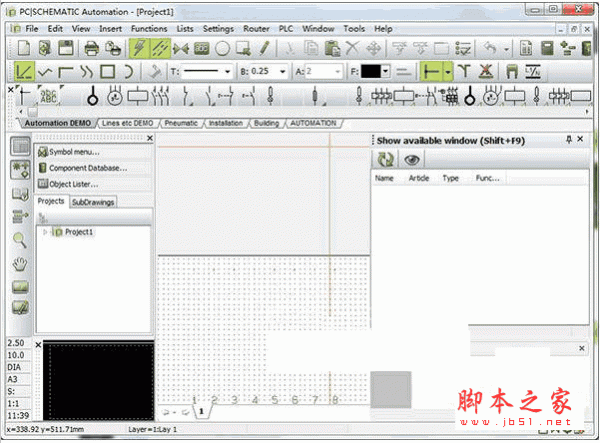Open the F color dropdown arrow
The width and height of the screenshot is (600, 443).
386,72
